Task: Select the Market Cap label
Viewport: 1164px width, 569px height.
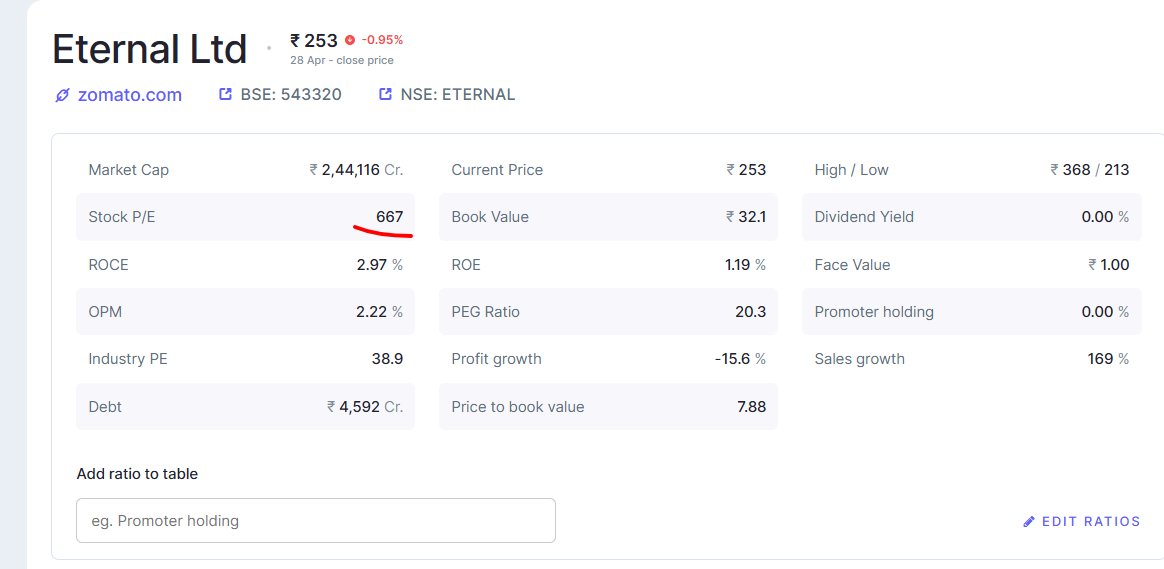Action: [x=128, y=169]
